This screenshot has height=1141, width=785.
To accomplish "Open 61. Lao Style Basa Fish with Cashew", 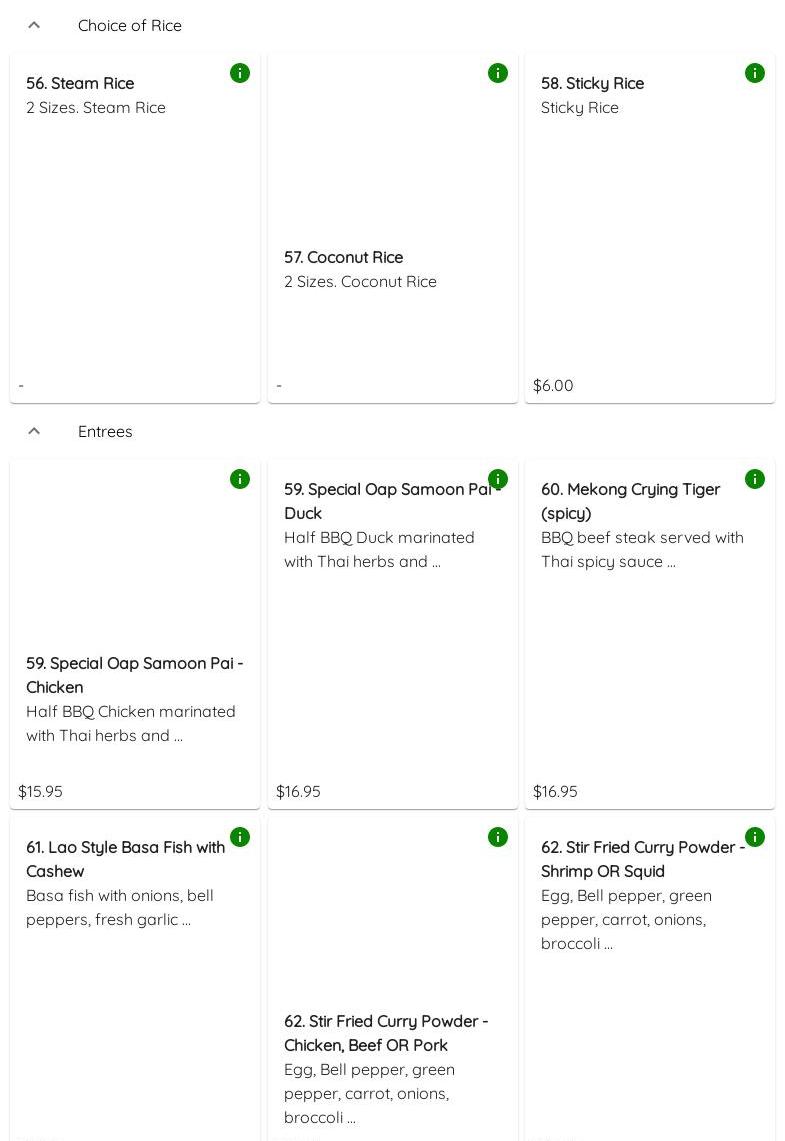I will 125,859.
